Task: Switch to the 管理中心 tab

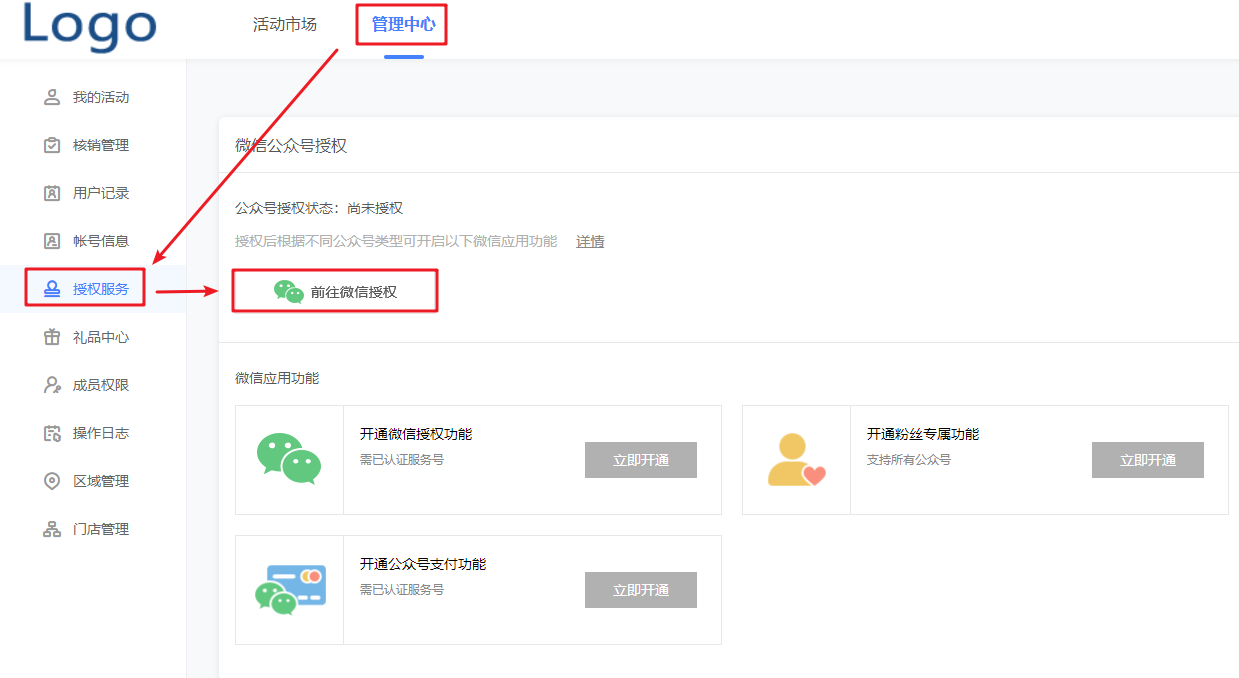Action: pos(403,24)
